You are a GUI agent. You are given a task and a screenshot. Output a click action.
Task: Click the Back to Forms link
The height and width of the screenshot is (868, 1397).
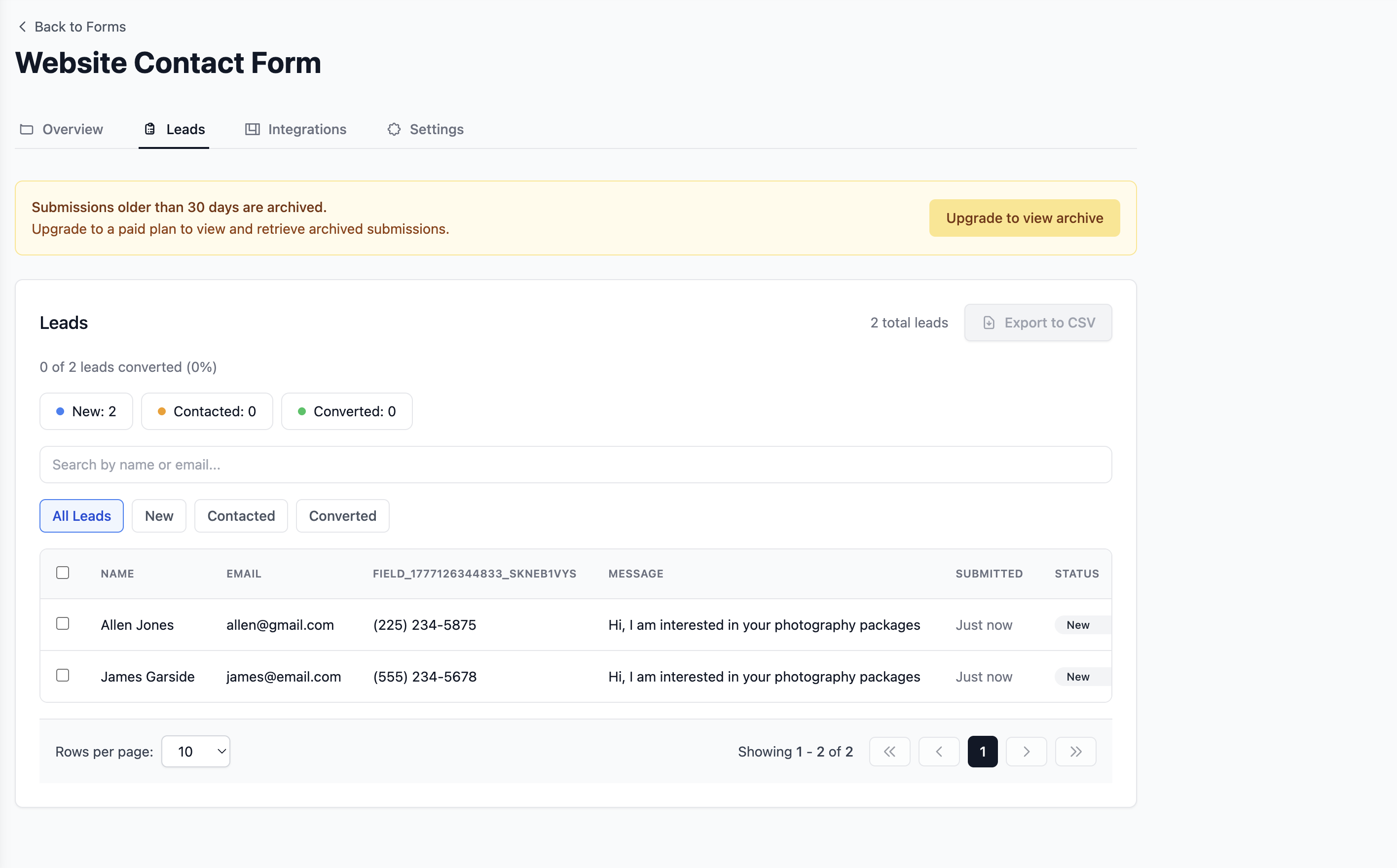pos(80,27)
